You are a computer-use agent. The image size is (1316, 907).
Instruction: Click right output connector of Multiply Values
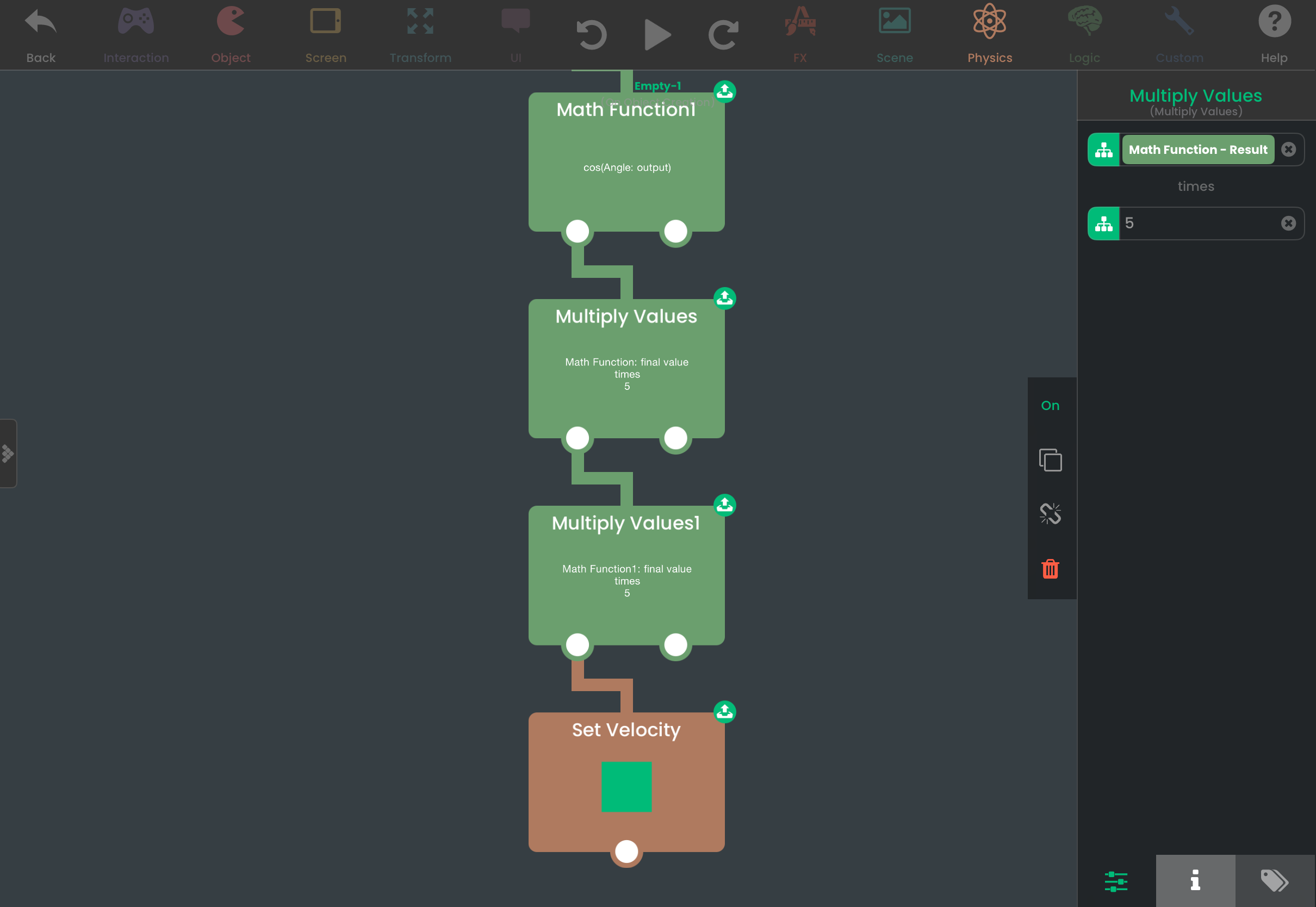click(675, 438)
